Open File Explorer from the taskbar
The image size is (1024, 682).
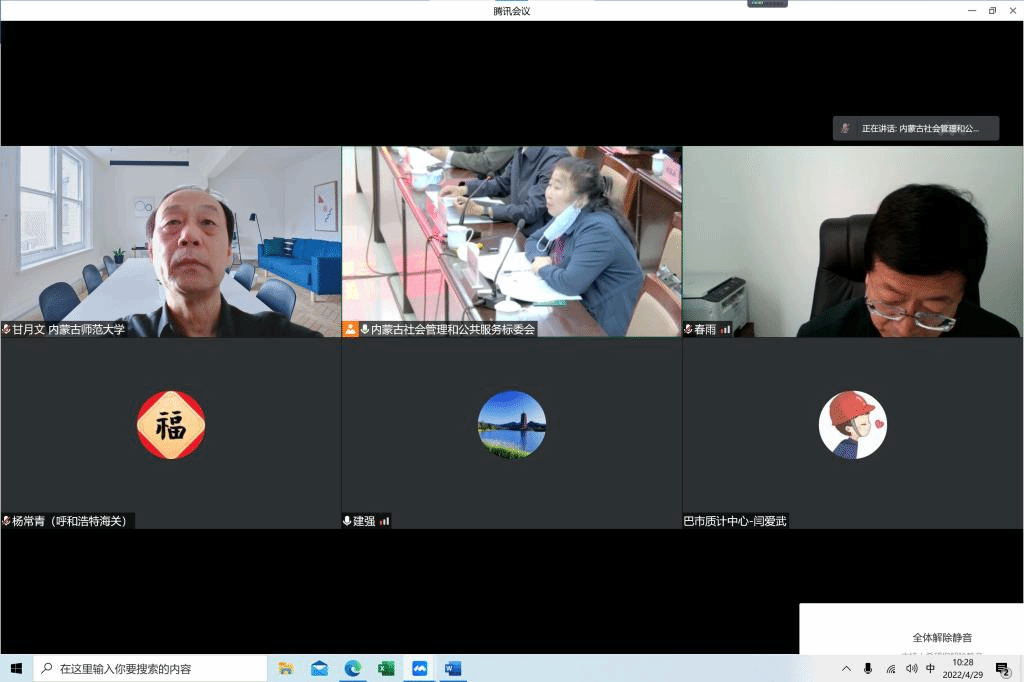click(x=286, y=668)
